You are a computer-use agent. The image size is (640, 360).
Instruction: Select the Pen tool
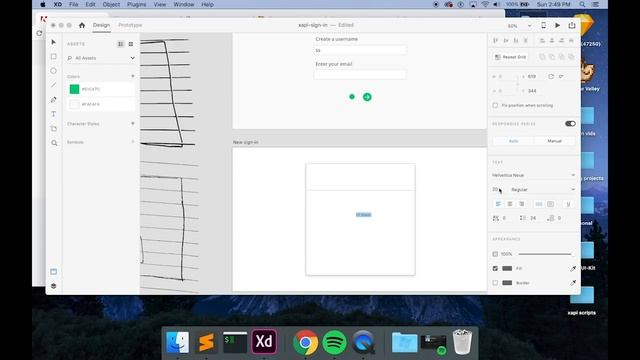[53, 100]
